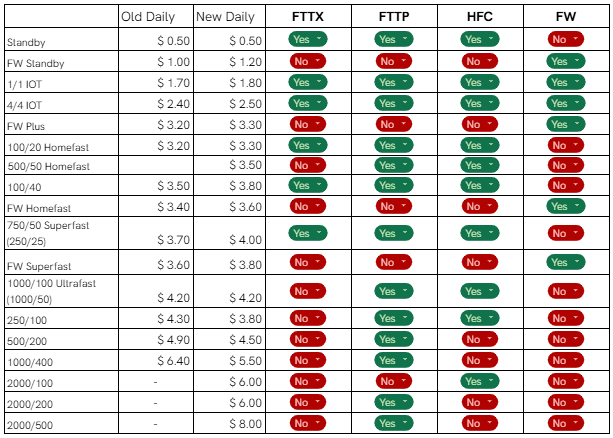Click the Old Daily header cell
The image size is (613, 438).
pyautogui.click(x=155, y=16)
